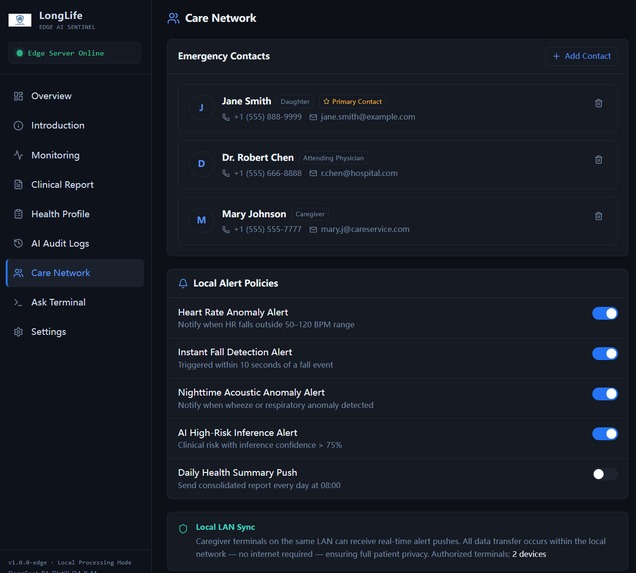636x573 pixels.
Task: Click Dr. Robert Chen's phone icon
Action: tap(226, 174)
